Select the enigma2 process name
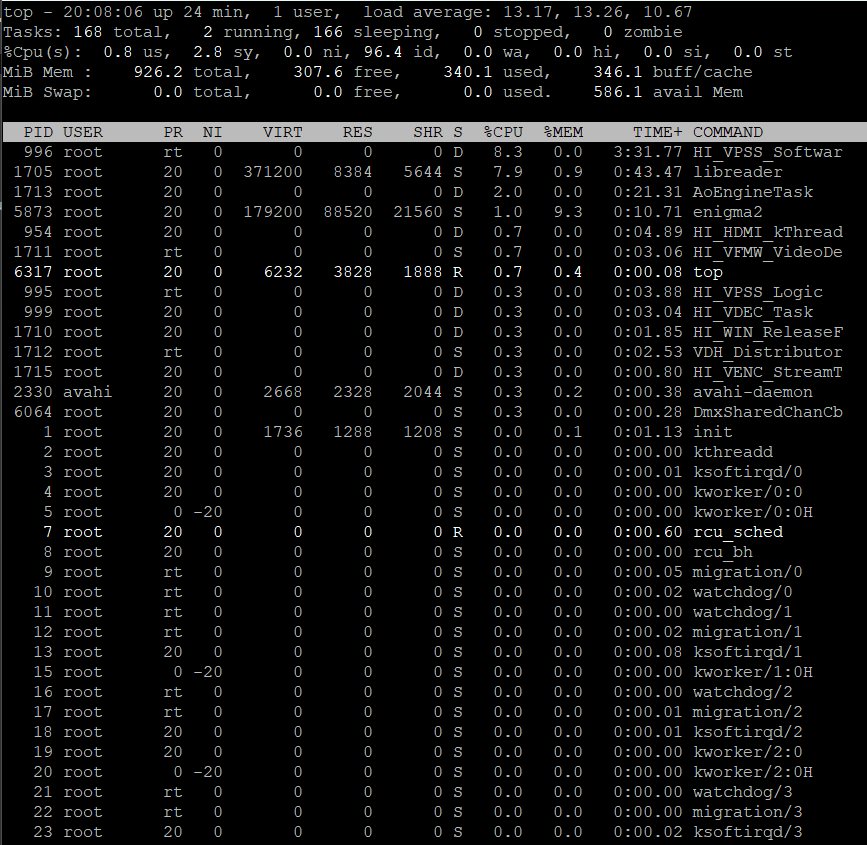Image resolution: width=867 pixels, height=845 pixels. click(727, 212)
